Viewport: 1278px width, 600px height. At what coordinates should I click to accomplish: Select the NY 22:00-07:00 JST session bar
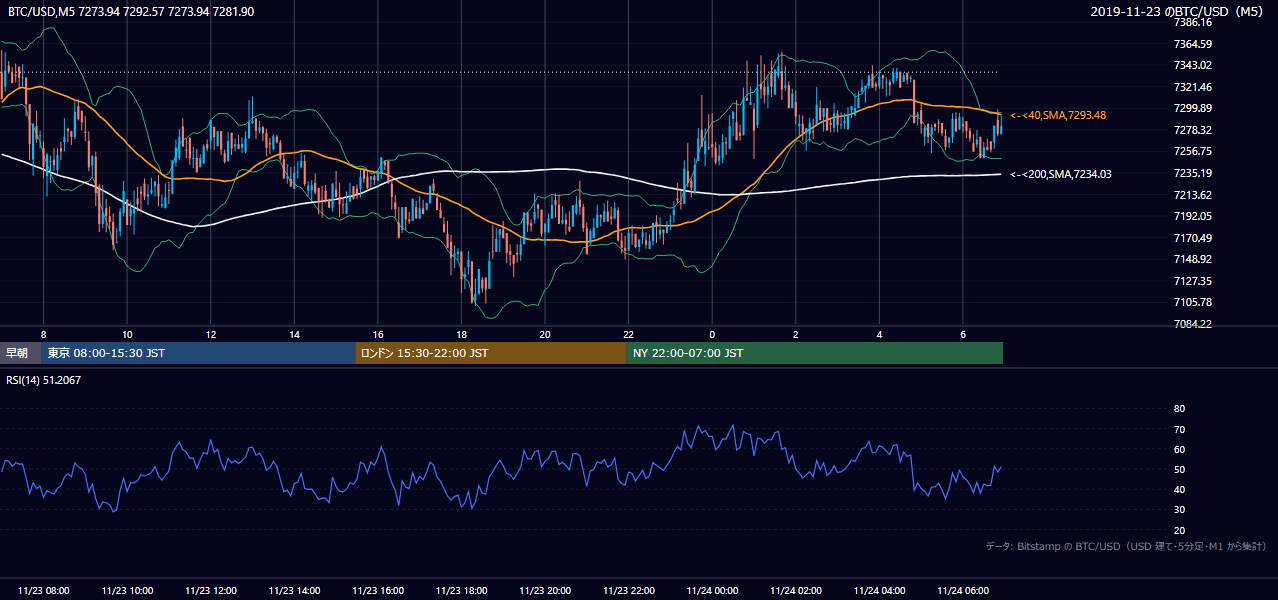815,353
